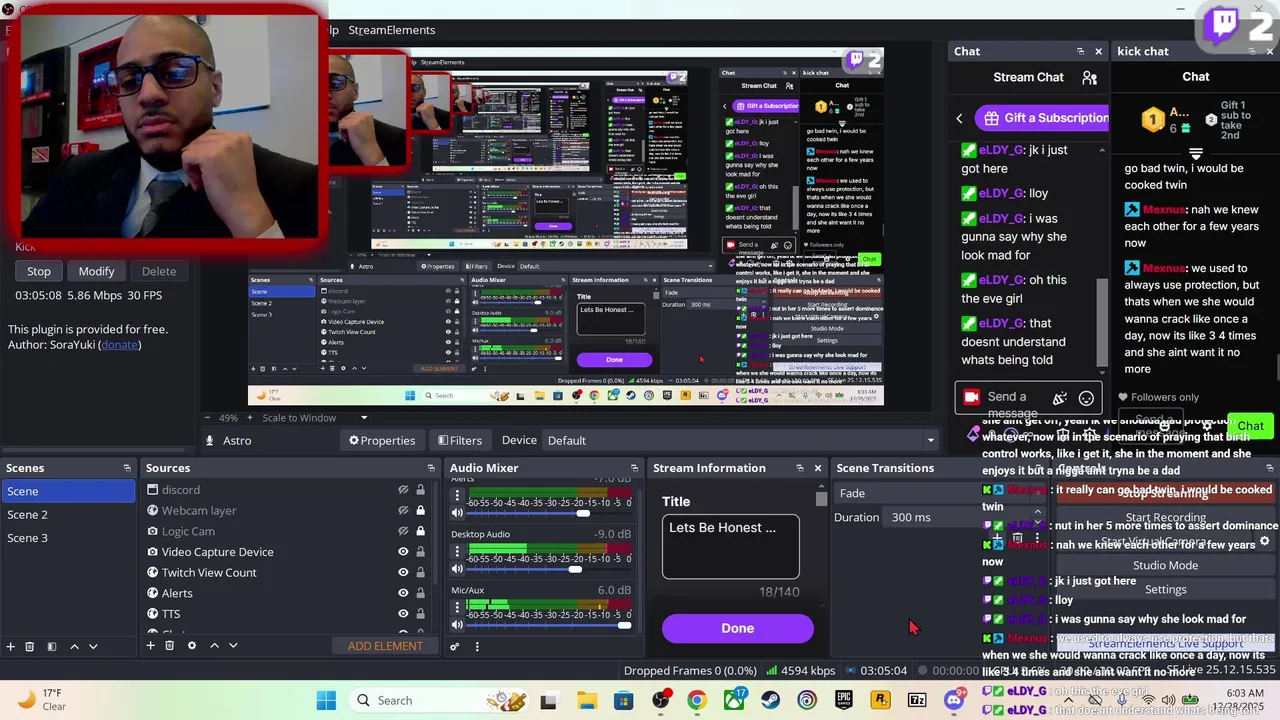This screenshot has height=720, width=1280.
Task: Open the Device Default dropdown
Action: pos(741,440)
